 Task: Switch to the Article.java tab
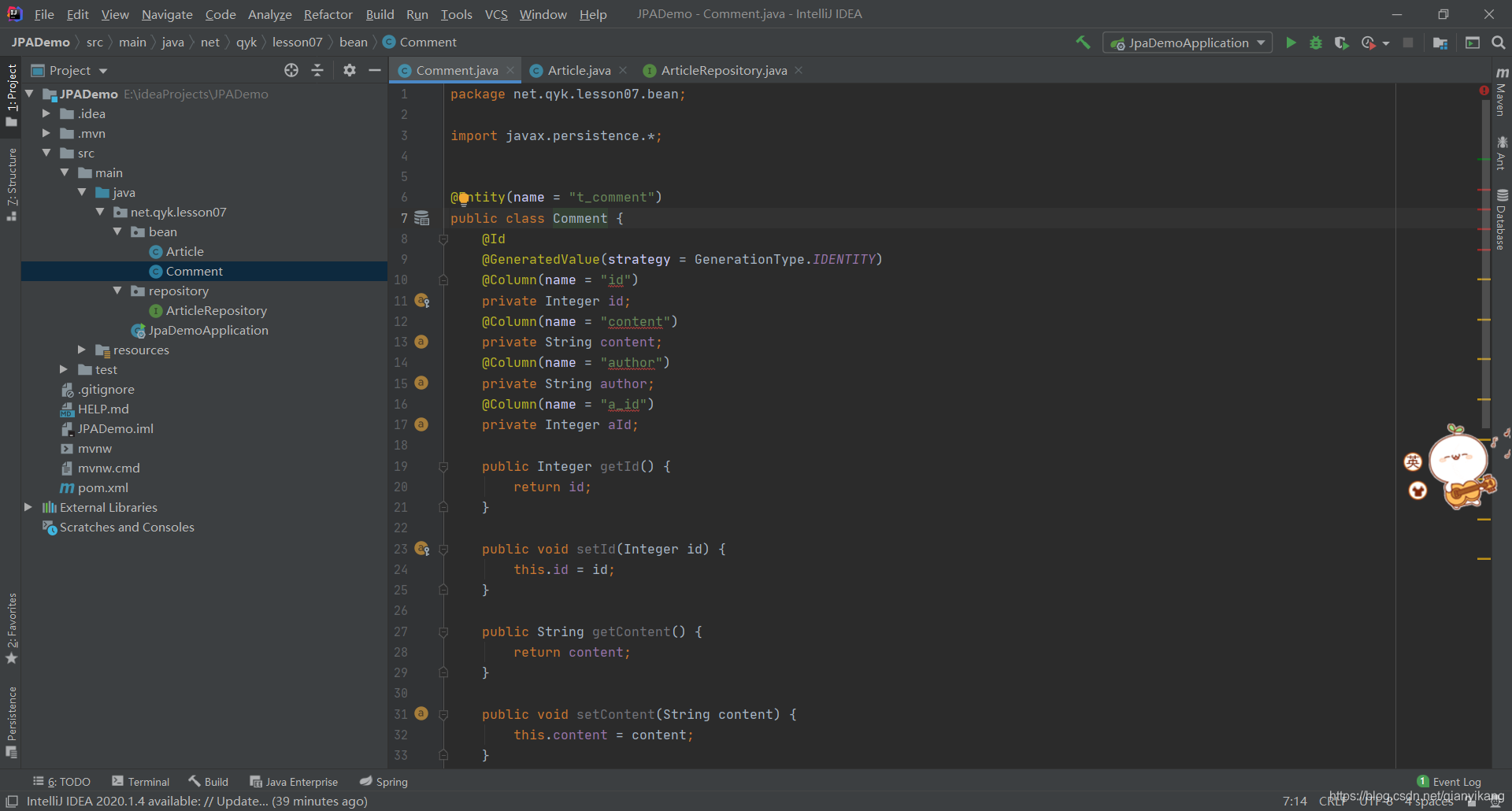click(579, 70)
